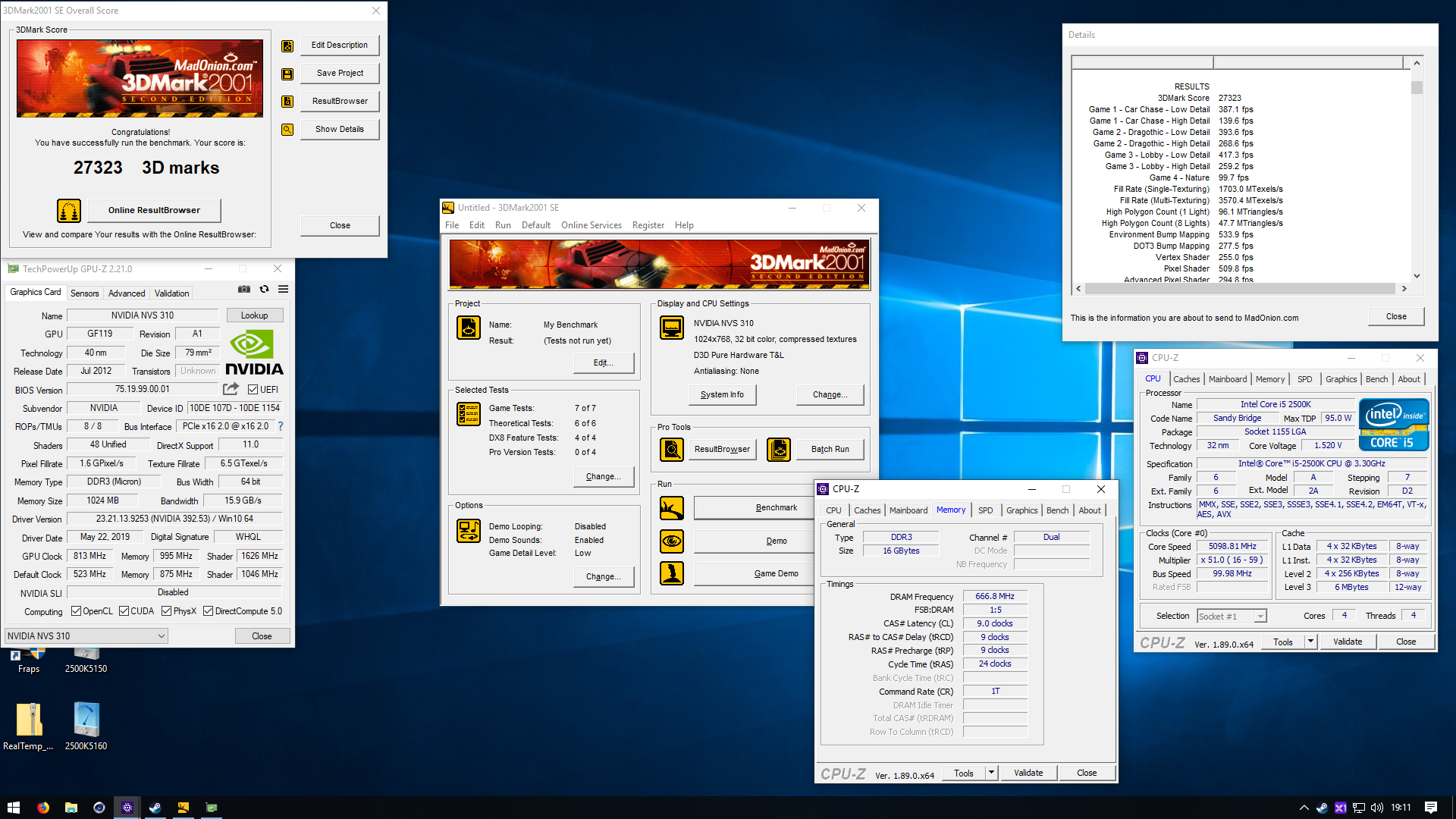Click Validate in the front CPU-Z window
This screenshot has height=819, width=1456.
pos(1028,773)
